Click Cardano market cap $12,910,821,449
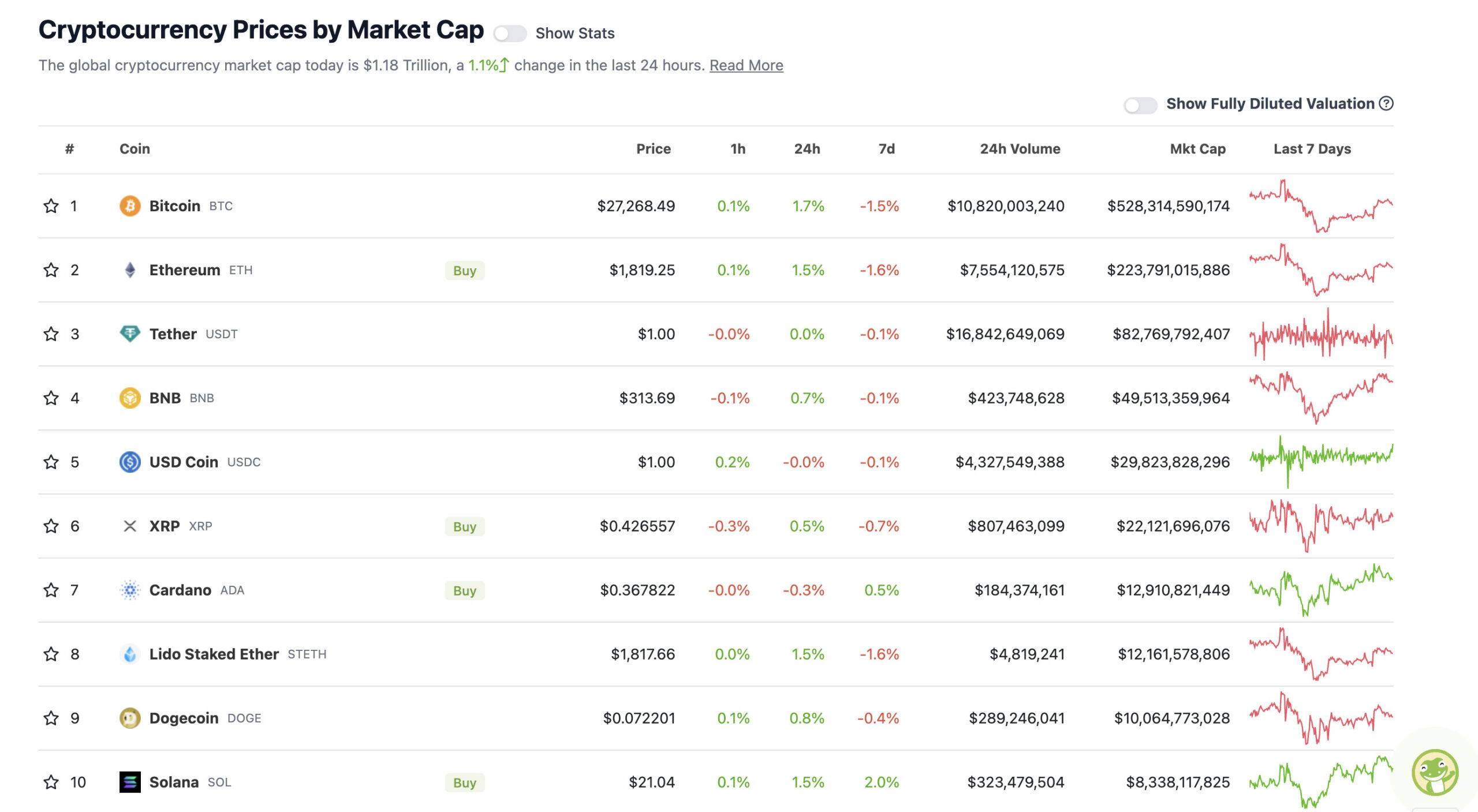 (1173, 590)
